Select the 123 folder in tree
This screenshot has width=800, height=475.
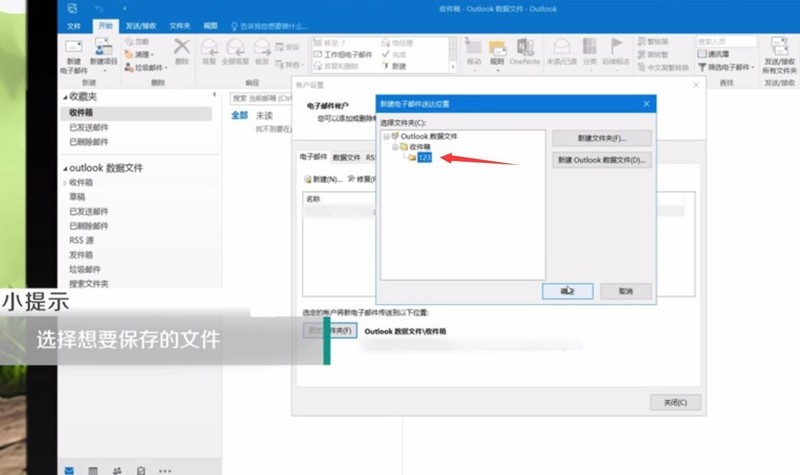tap(424, 157)
